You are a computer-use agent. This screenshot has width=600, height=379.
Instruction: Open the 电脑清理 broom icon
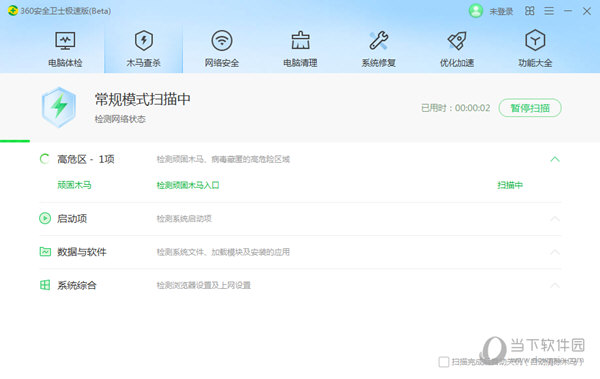300,41
